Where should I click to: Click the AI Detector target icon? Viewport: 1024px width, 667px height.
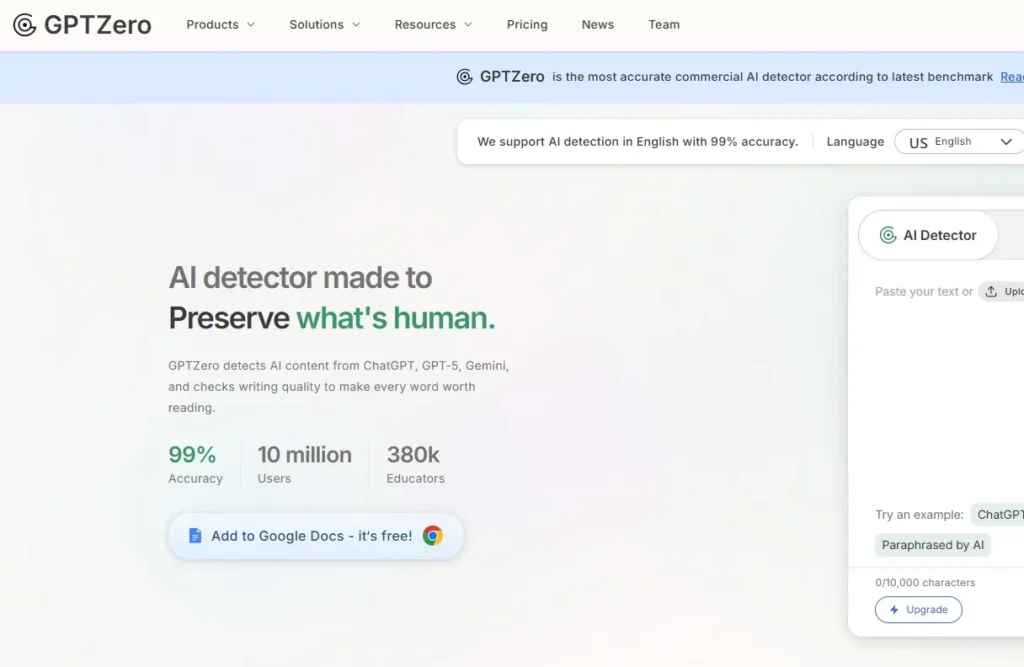pos(887,235)
